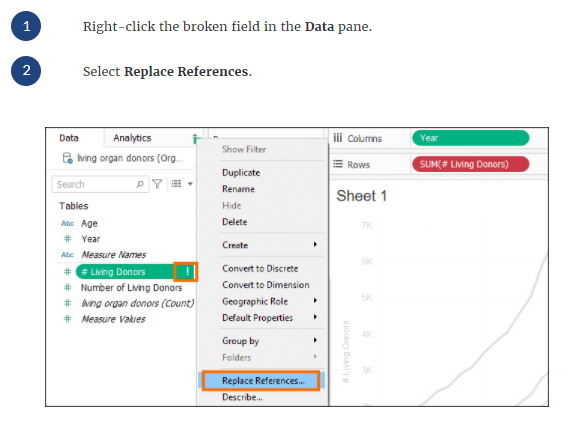Open the Default Properties submenu
The height and width of the screenshot is (422, 581).
pos(258,318)
